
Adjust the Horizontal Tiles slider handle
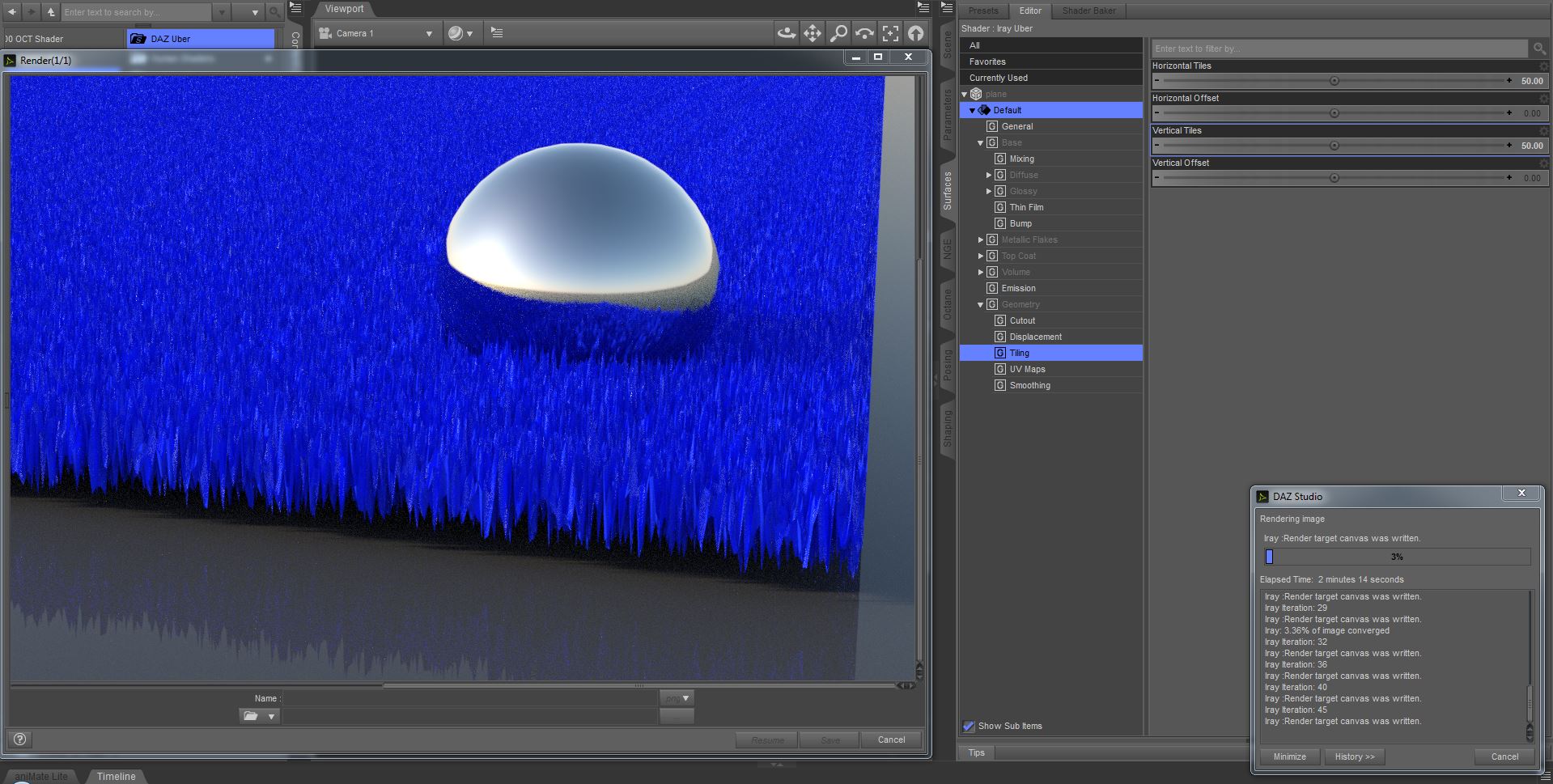(x=1334, y=81)
